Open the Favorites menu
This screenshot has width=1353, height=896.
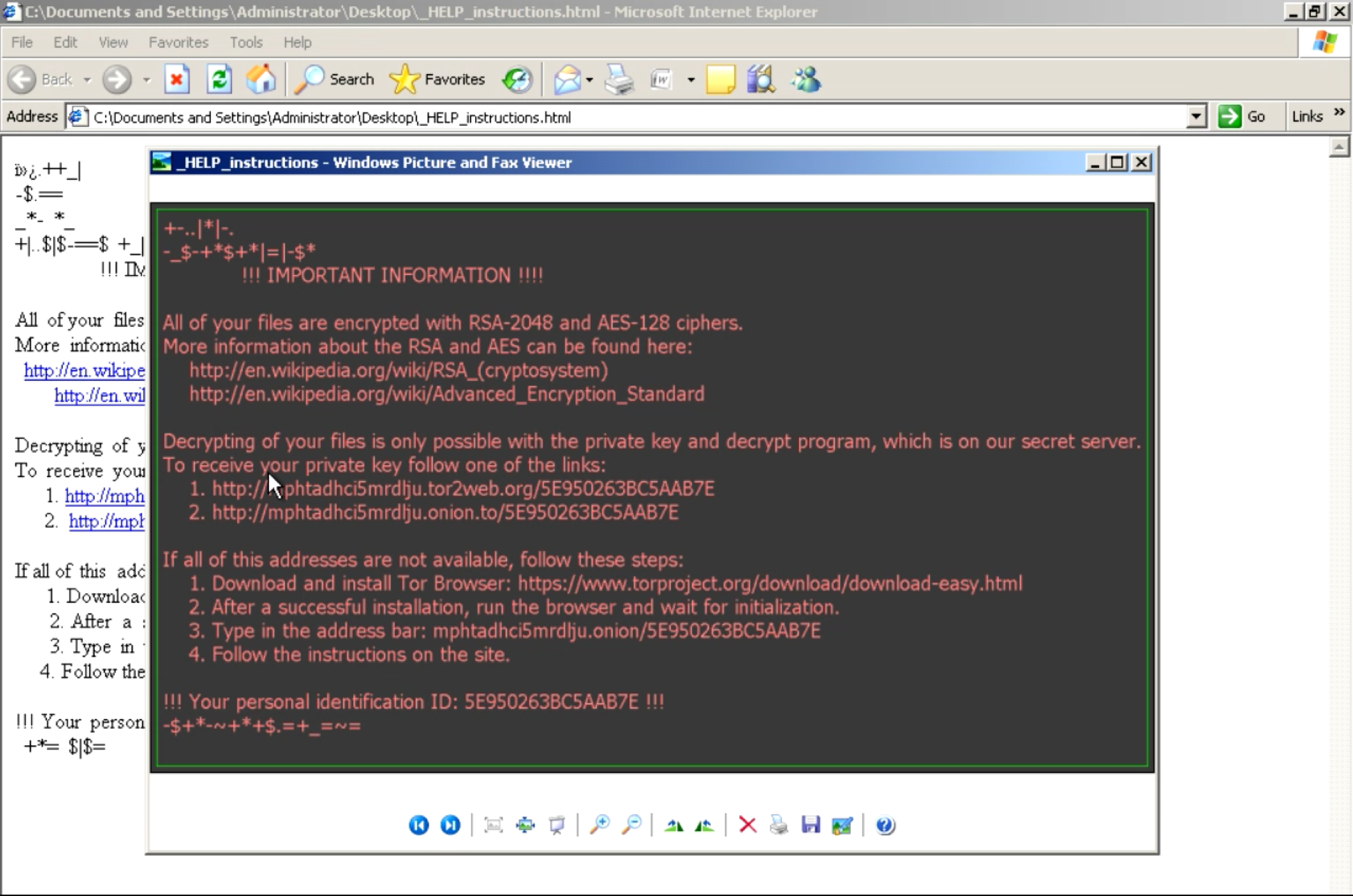point(178,42)
